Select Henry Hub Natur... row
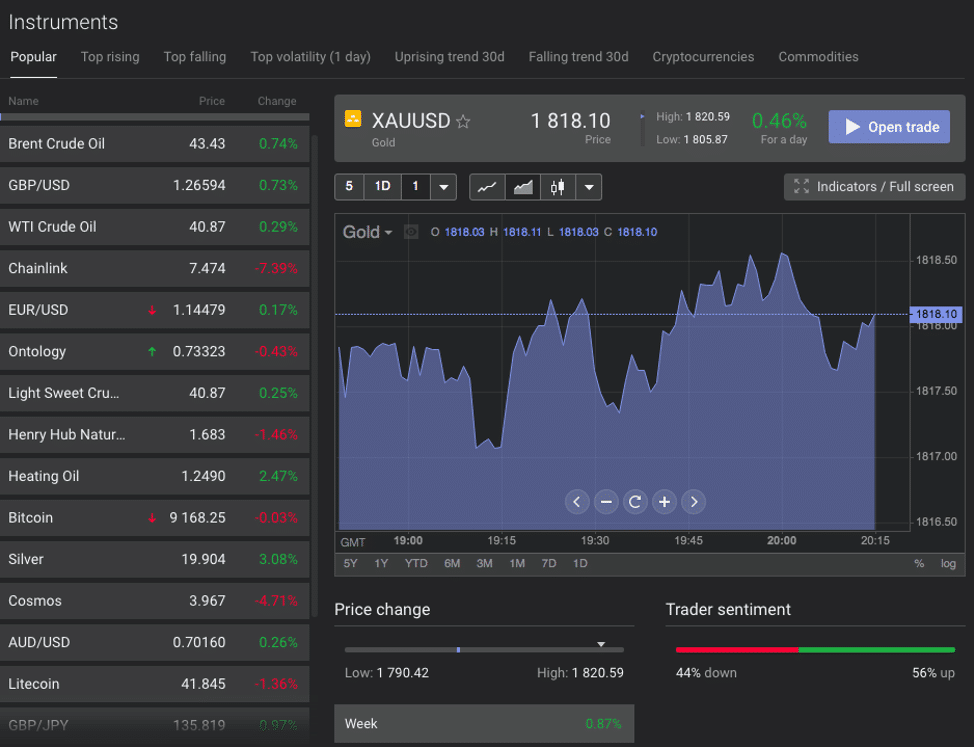Screen dimensions: 974x747 point(155,435)
